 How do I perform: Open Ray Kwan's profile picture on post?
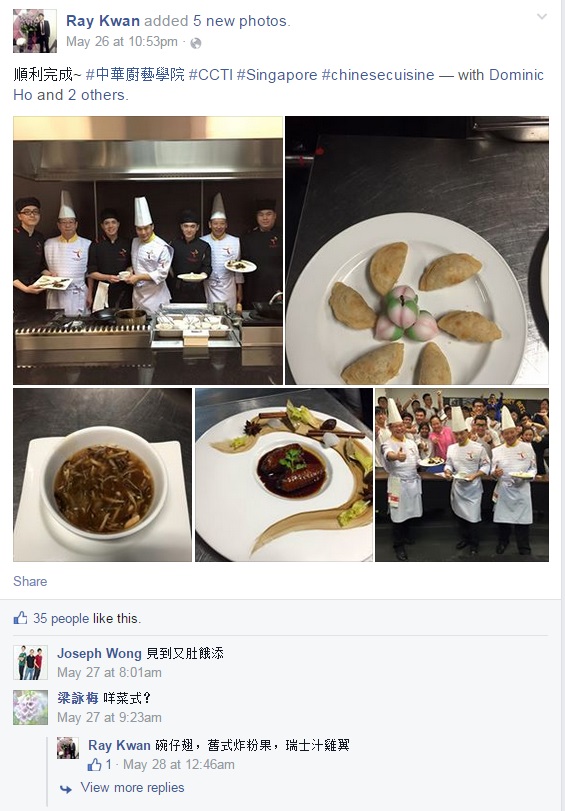coord(35,31)
